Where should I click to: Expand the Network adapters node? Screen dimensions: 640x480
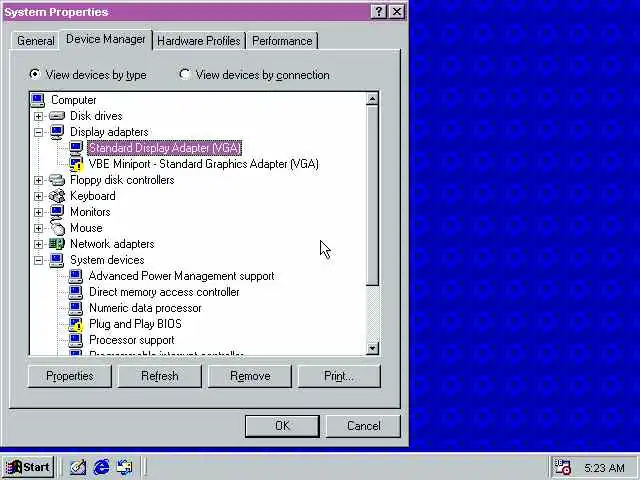tap(38, 244)
